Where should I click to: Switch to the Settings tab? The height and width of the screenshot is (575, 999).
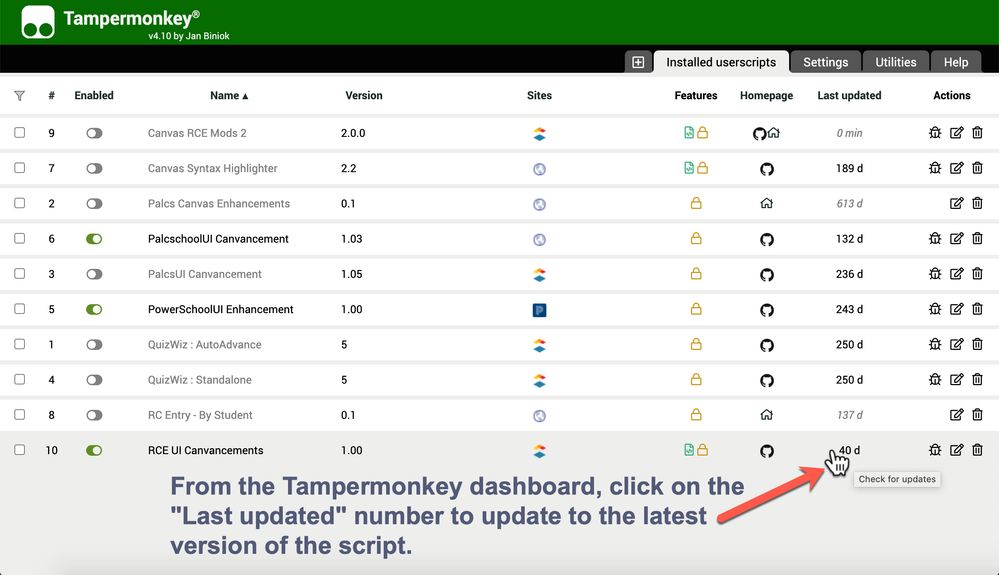click(x=825, y=62)
